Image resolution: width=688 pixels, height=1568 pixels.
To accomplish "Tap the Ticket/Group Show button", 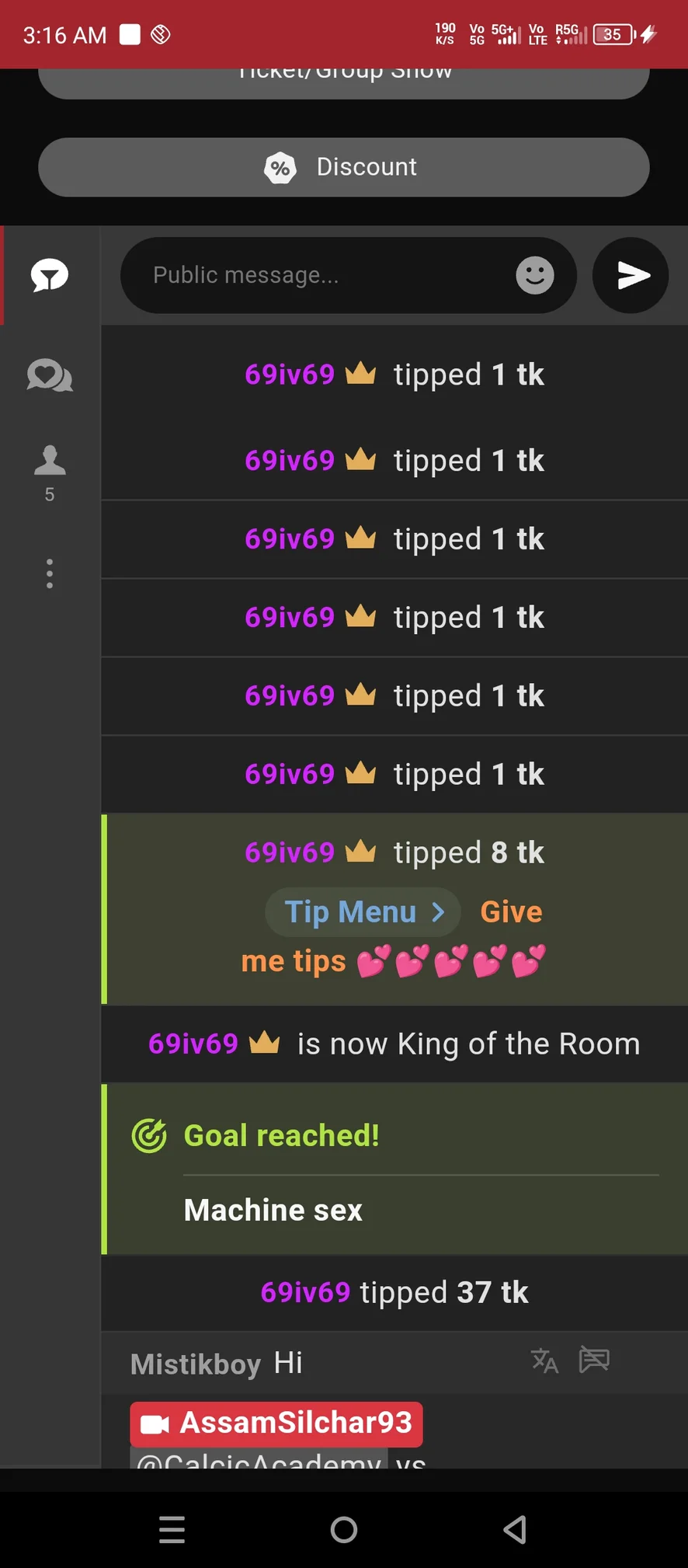I will point(344,82).
